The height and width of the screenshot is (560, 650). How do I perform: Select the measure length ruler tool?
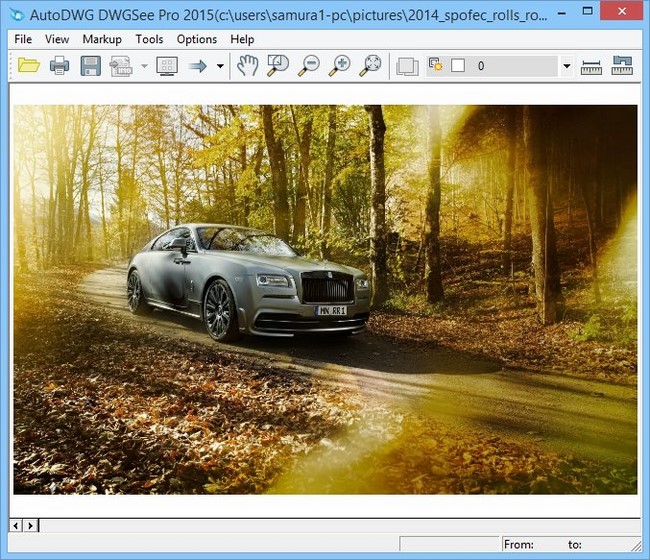(x=591, y=67)
